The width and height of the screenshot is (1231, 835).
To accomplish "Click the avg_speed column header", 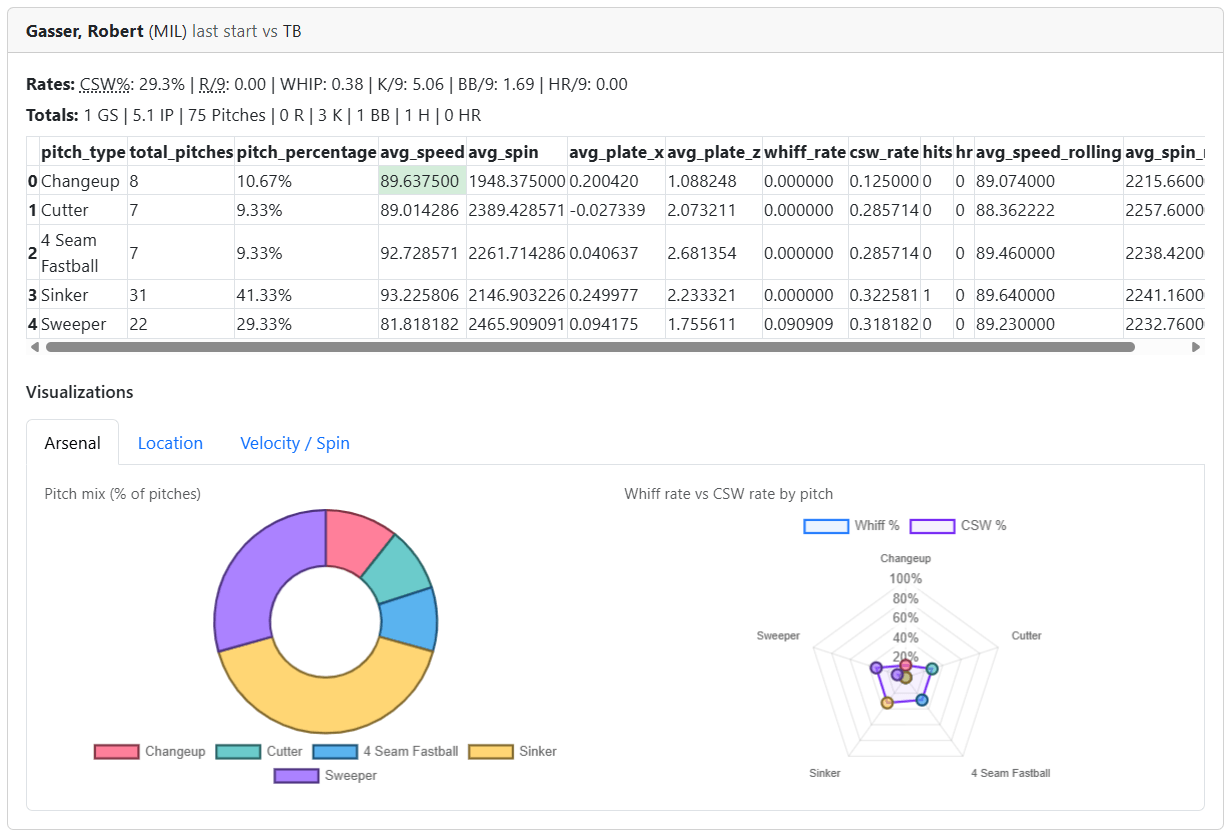I will [422, 152].
